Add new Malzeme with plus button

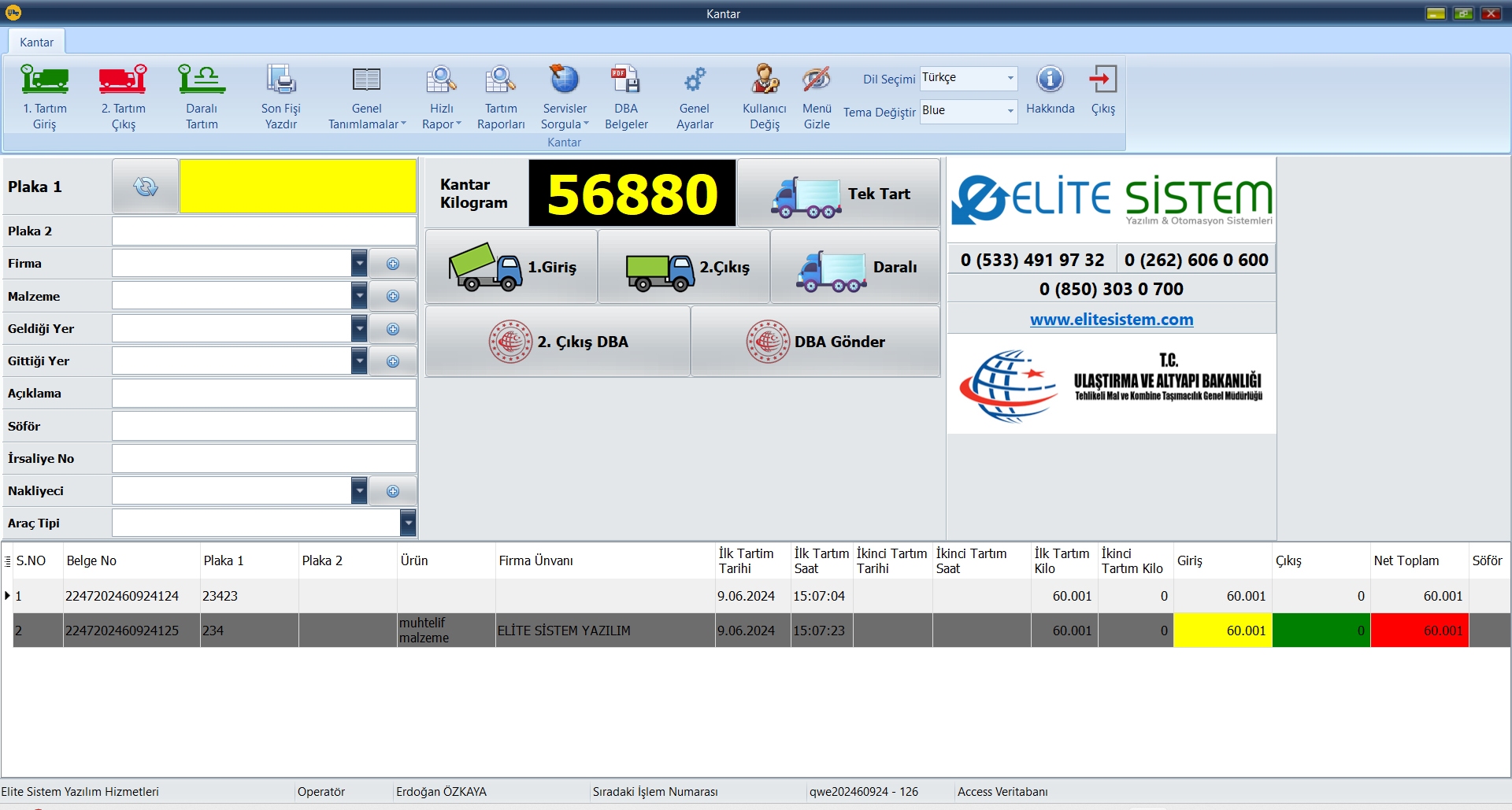393,297
